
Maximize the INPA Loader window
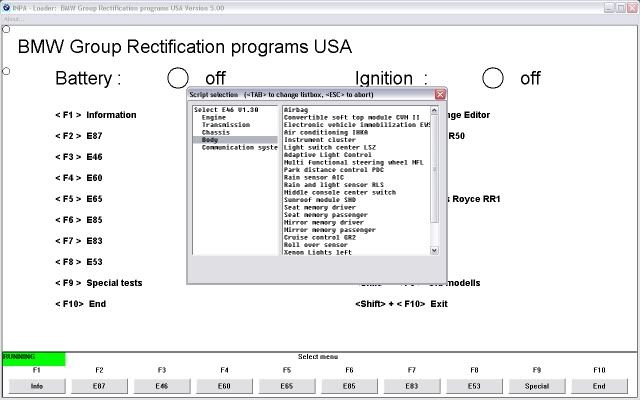point(621,7)
